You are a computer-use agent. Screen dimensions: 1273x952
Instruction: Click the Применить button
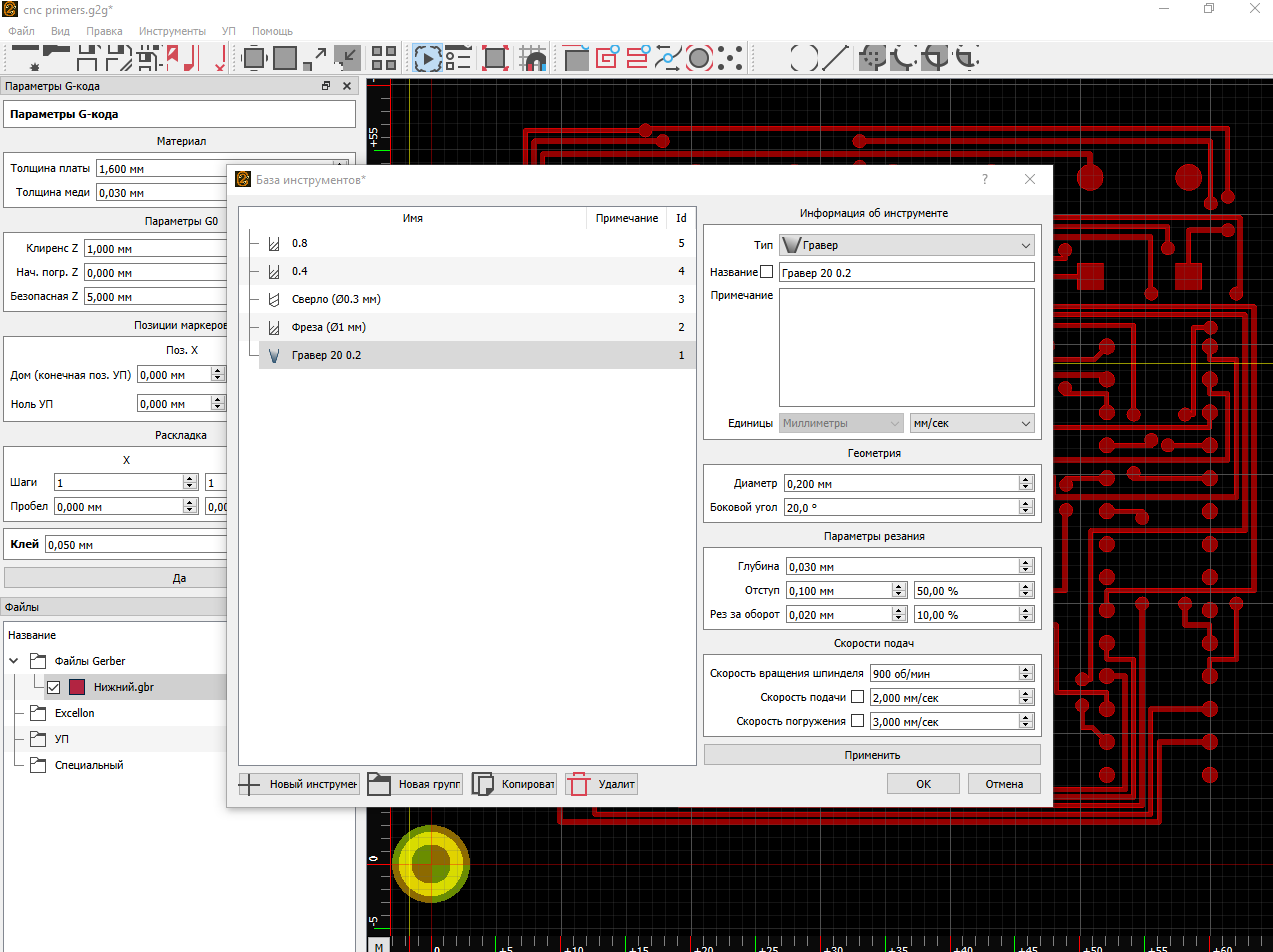click(x=872, y=754)
